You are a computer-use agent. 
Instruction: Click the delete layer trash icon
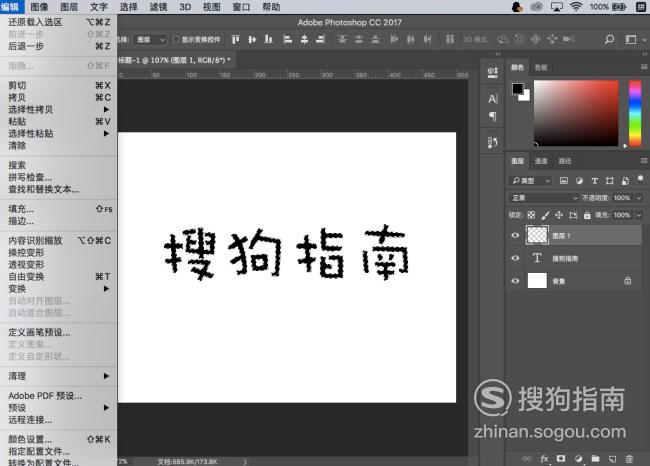tap(629, 458)
